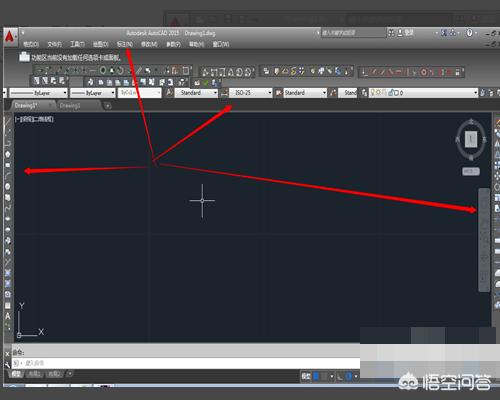Open the AutoCAD application menu button

10,37
